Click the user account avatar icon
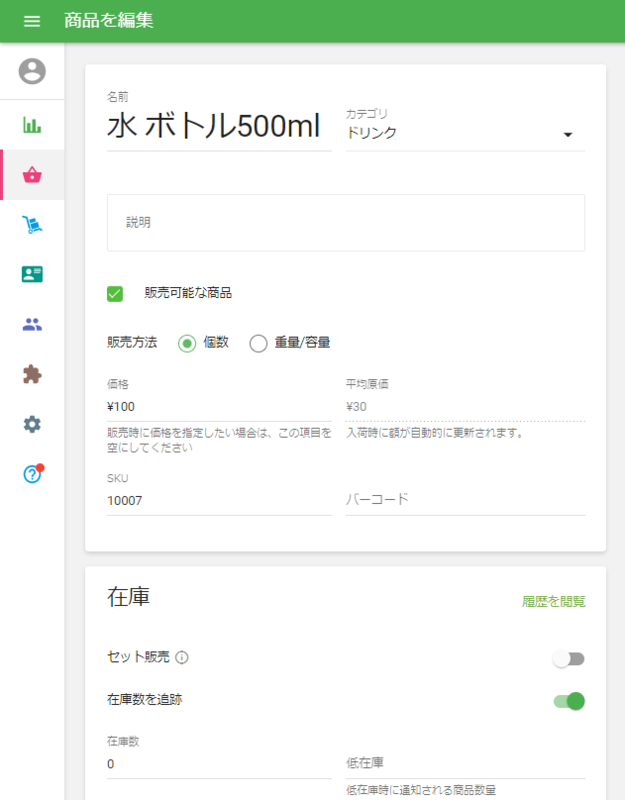 pos(32,71)
